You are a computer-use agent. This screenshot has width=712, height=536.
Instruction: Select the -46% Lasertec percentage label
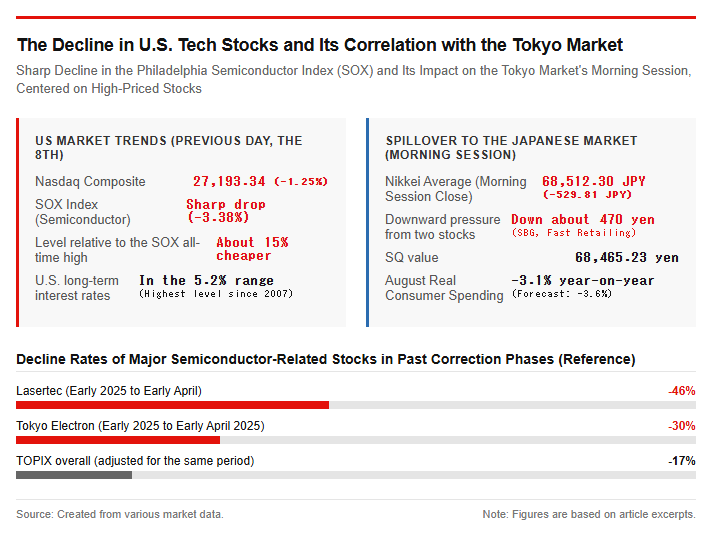pos(682,391)
